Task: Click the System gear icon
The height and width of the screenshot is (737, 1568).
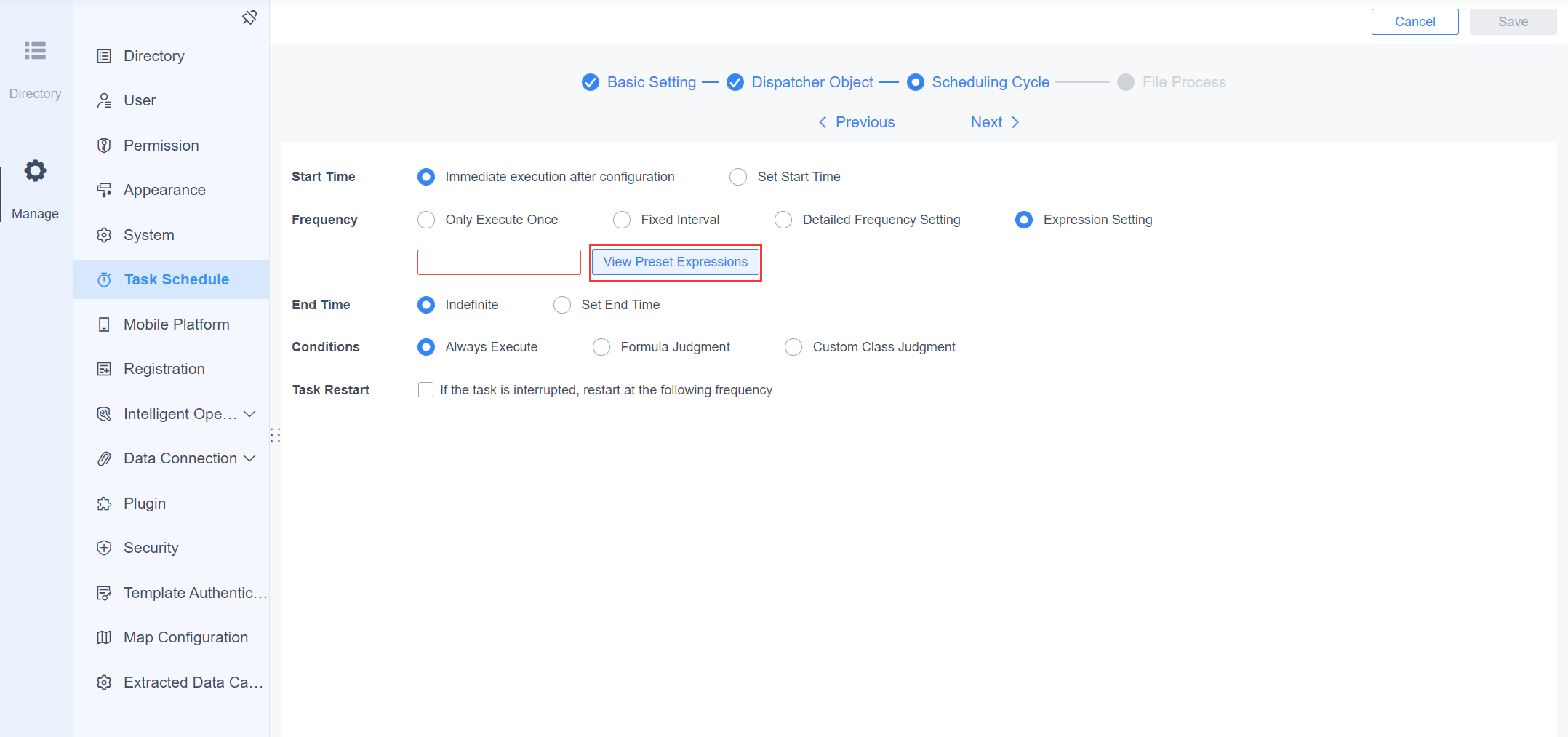Action: [105, 234]
